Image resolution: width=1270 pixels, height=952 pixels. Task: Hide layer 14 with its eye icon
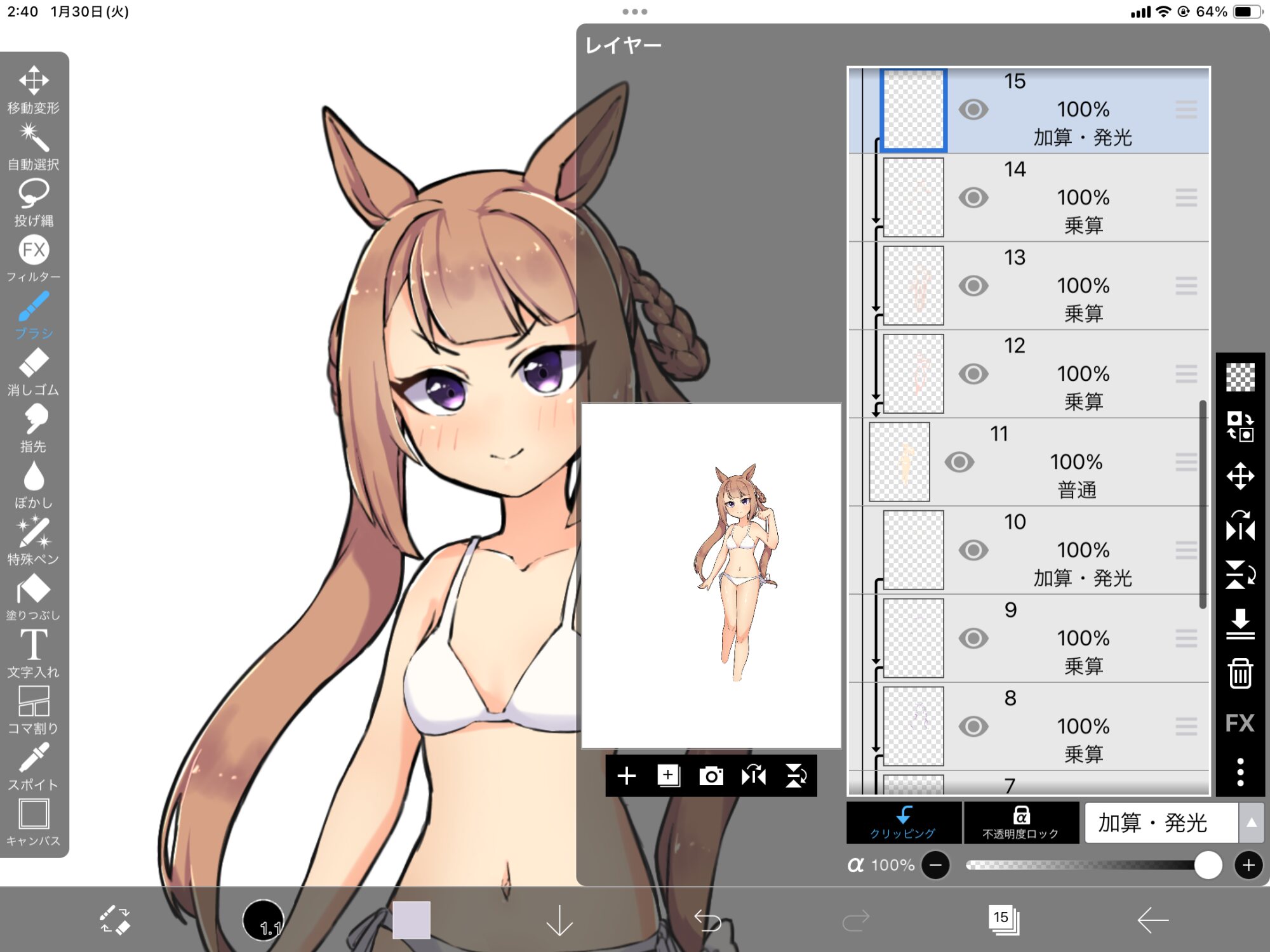point(973,197)
